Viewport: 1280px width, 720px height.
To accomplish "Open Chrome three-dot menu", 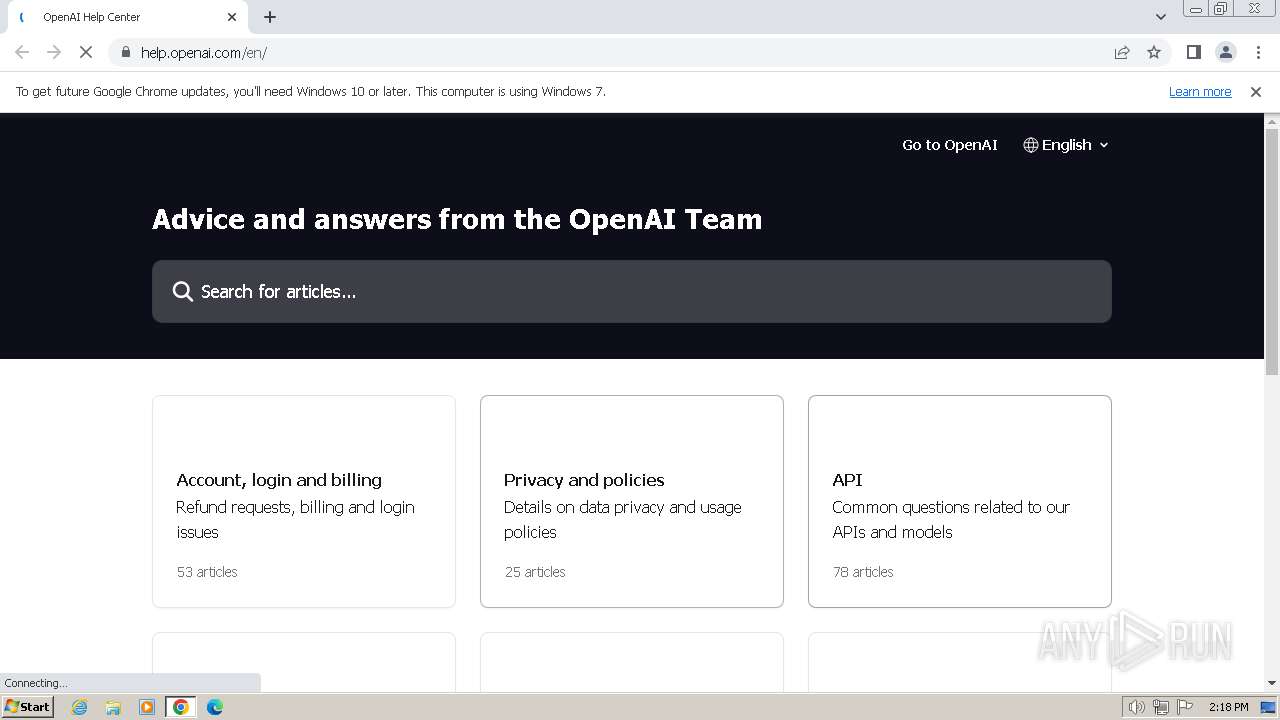I will [1258, 52].
